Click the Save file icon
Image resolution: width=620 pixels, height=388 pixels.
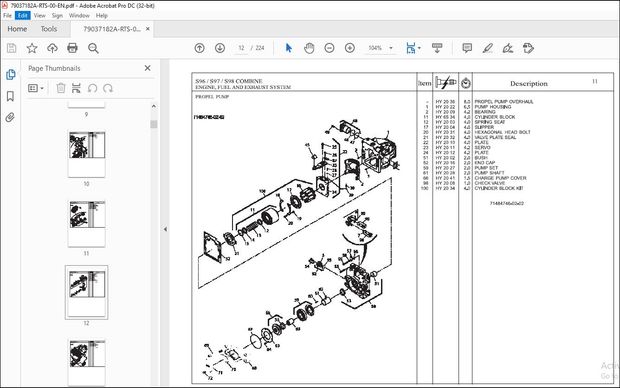click(x=11, y=48)
